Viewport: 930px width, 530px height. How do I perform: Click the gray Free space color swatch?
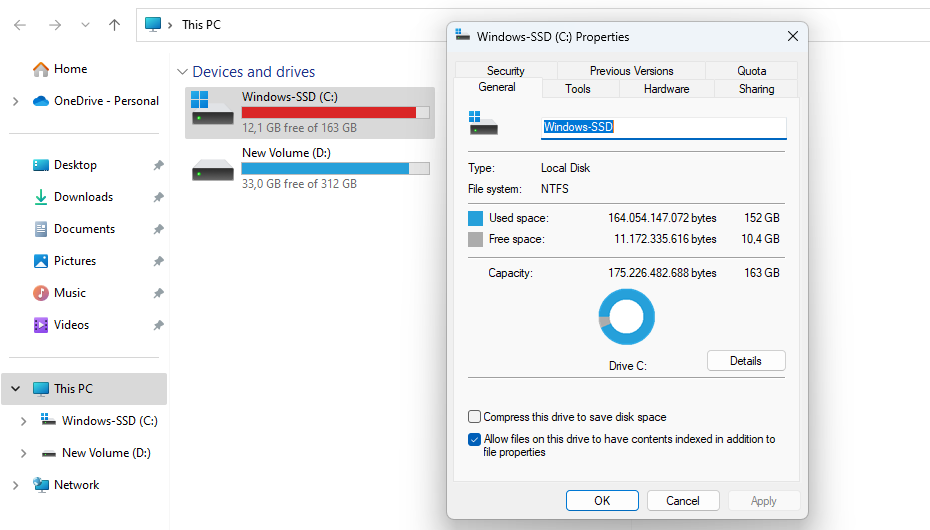click(x=476, y=240)
